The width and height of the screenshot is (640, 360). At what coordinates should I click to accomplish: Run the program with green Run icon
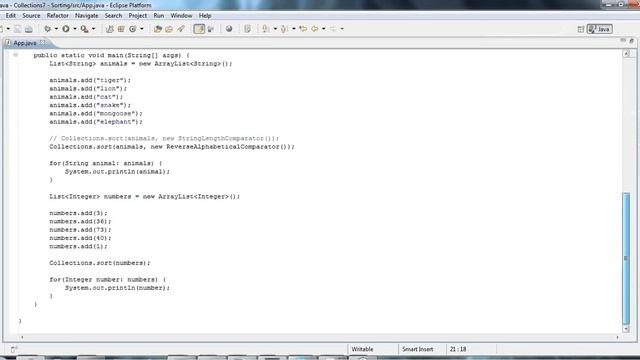click(66, 29)
